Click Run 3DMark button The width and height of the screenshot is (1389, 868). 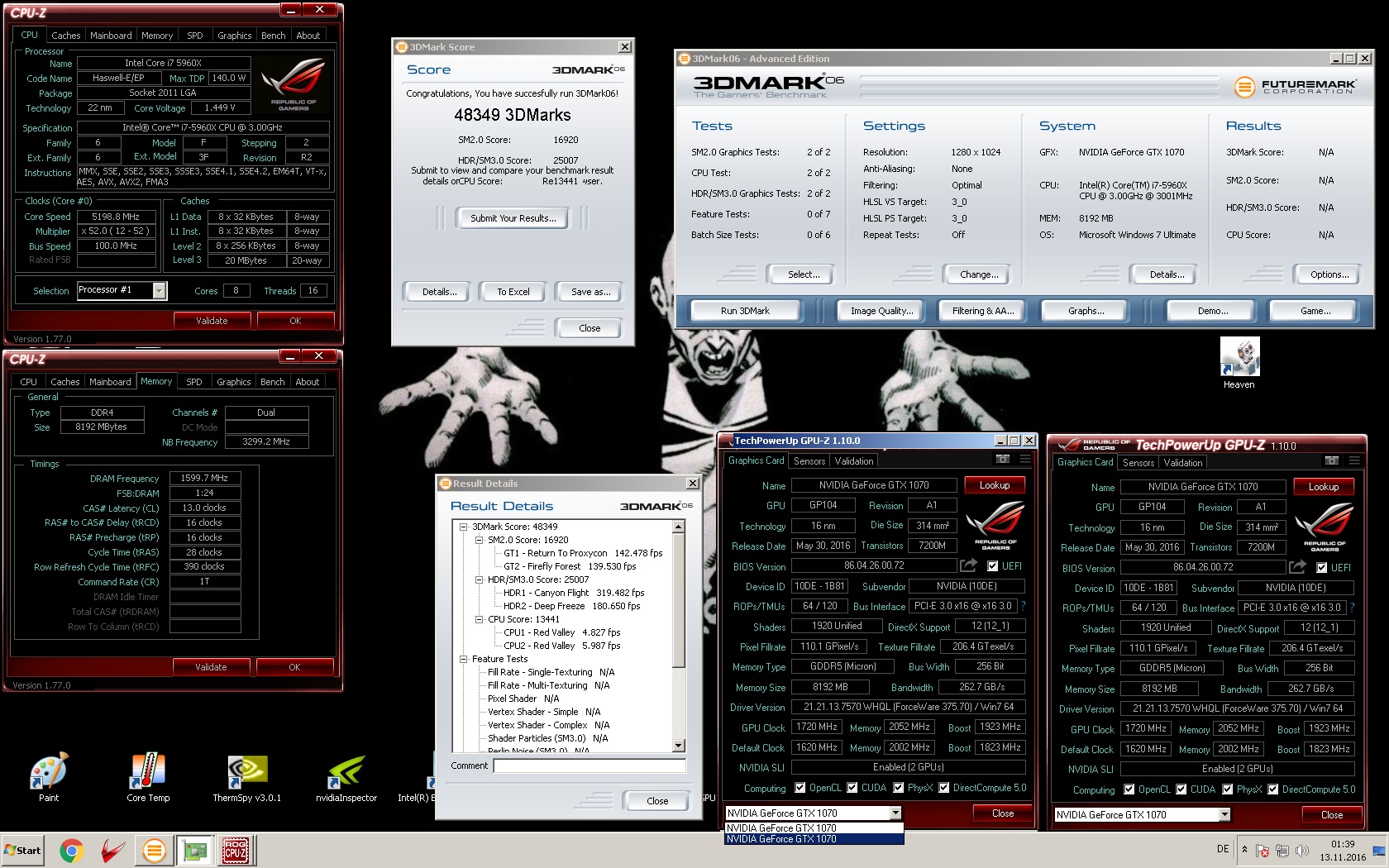(x=744, y=311)
